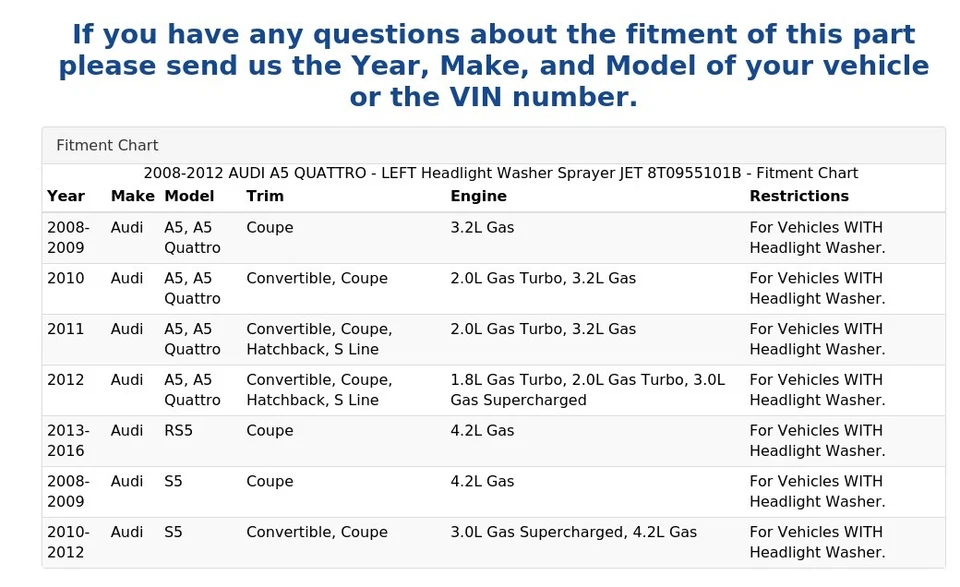This screenshot has width=960, height=587.
Task: Select the 2010-2012 year cell
Action: point(67,542)
